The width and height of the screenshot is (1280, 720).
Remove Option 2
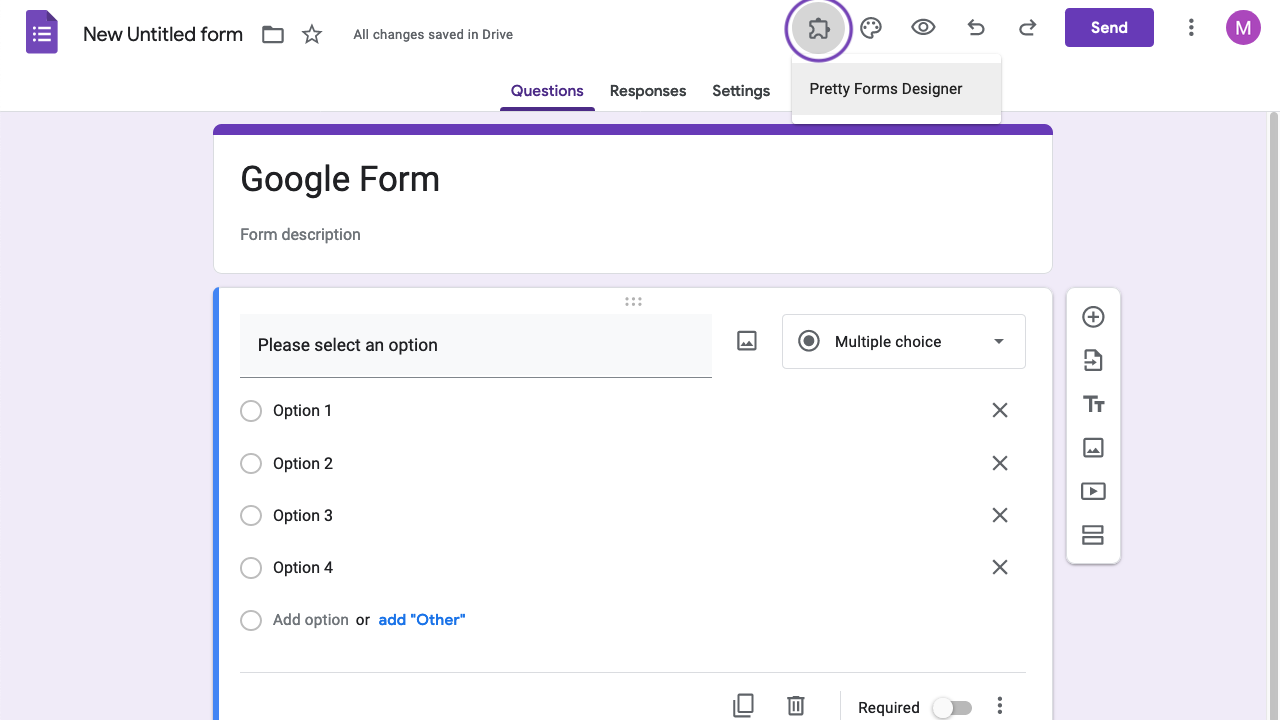tap(999, 463)
